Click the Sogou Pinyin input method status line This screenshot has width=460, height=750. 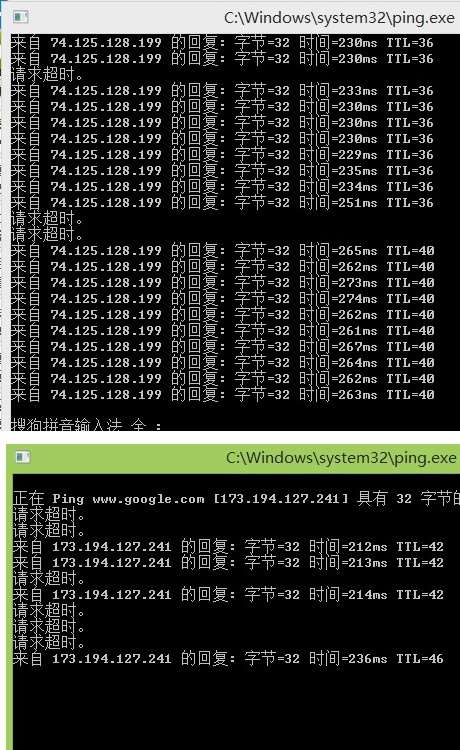pos(86,424)
